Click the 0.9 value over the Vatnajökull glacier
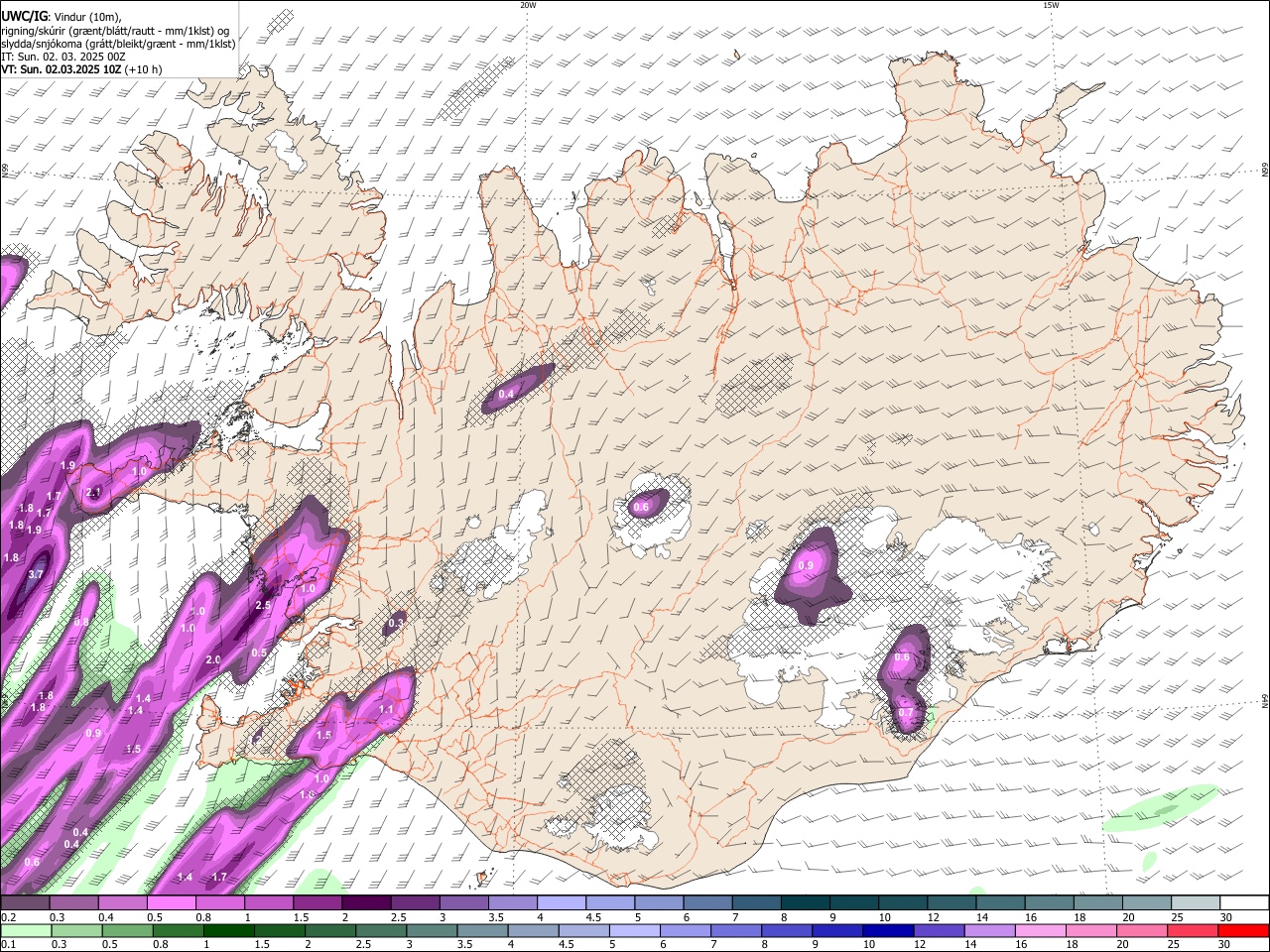The height and width of the screenshot is (952, 1270). pos(806,566)
